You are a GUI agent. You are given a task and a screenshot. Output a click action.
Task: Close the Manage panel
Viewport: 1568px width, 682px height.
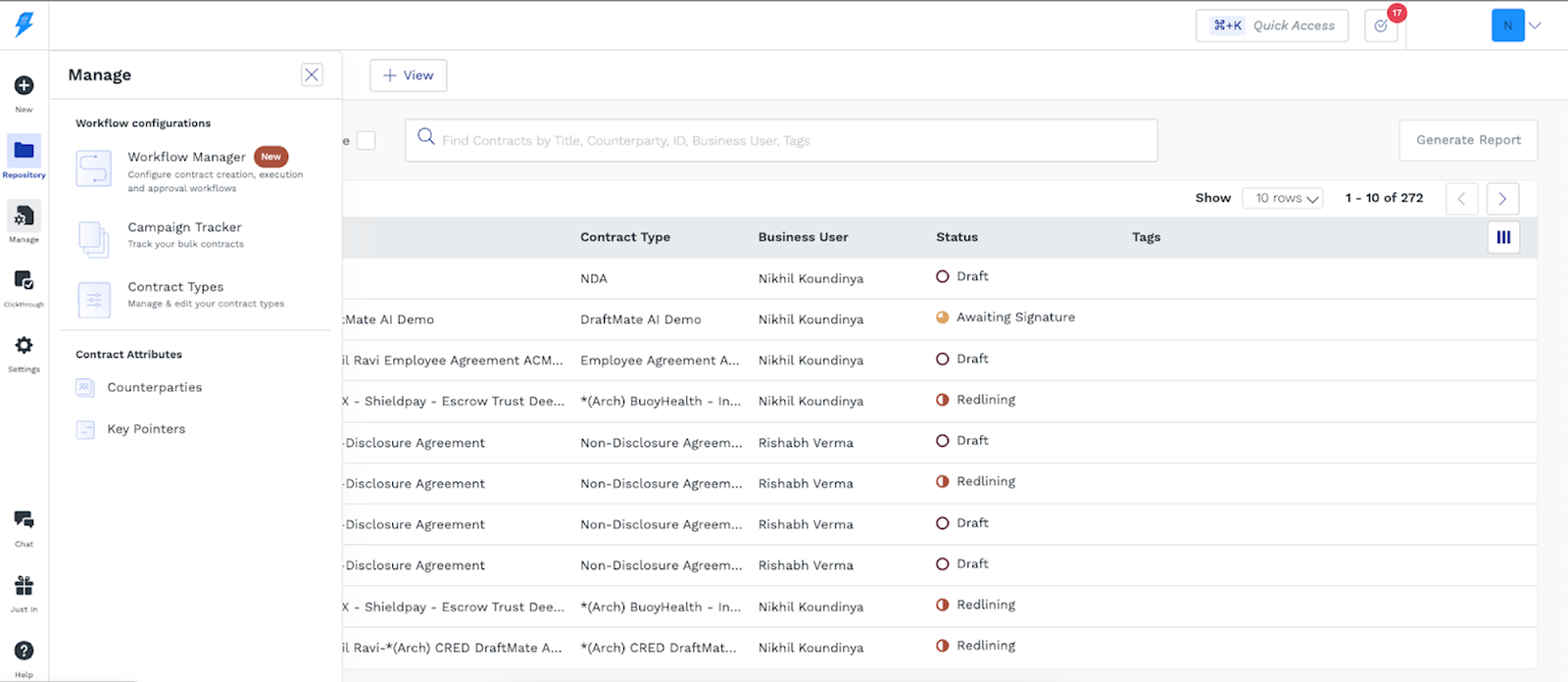tap(312, 74)
